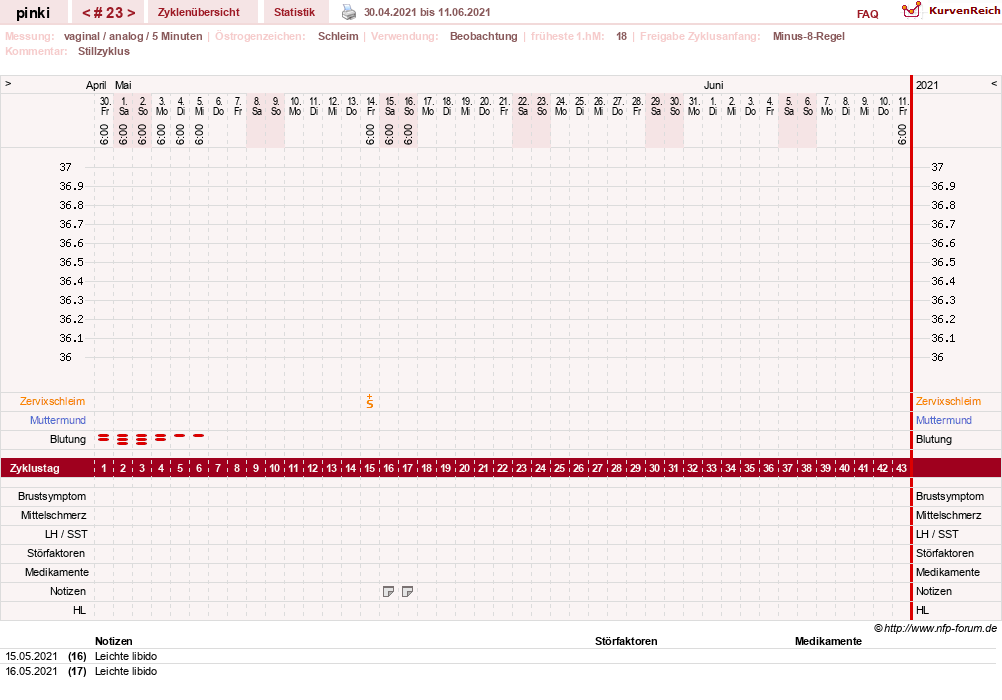Click the S+ cervical mucus symbol
This screenshot has width=1002, height=700.
tap(370, 401)
